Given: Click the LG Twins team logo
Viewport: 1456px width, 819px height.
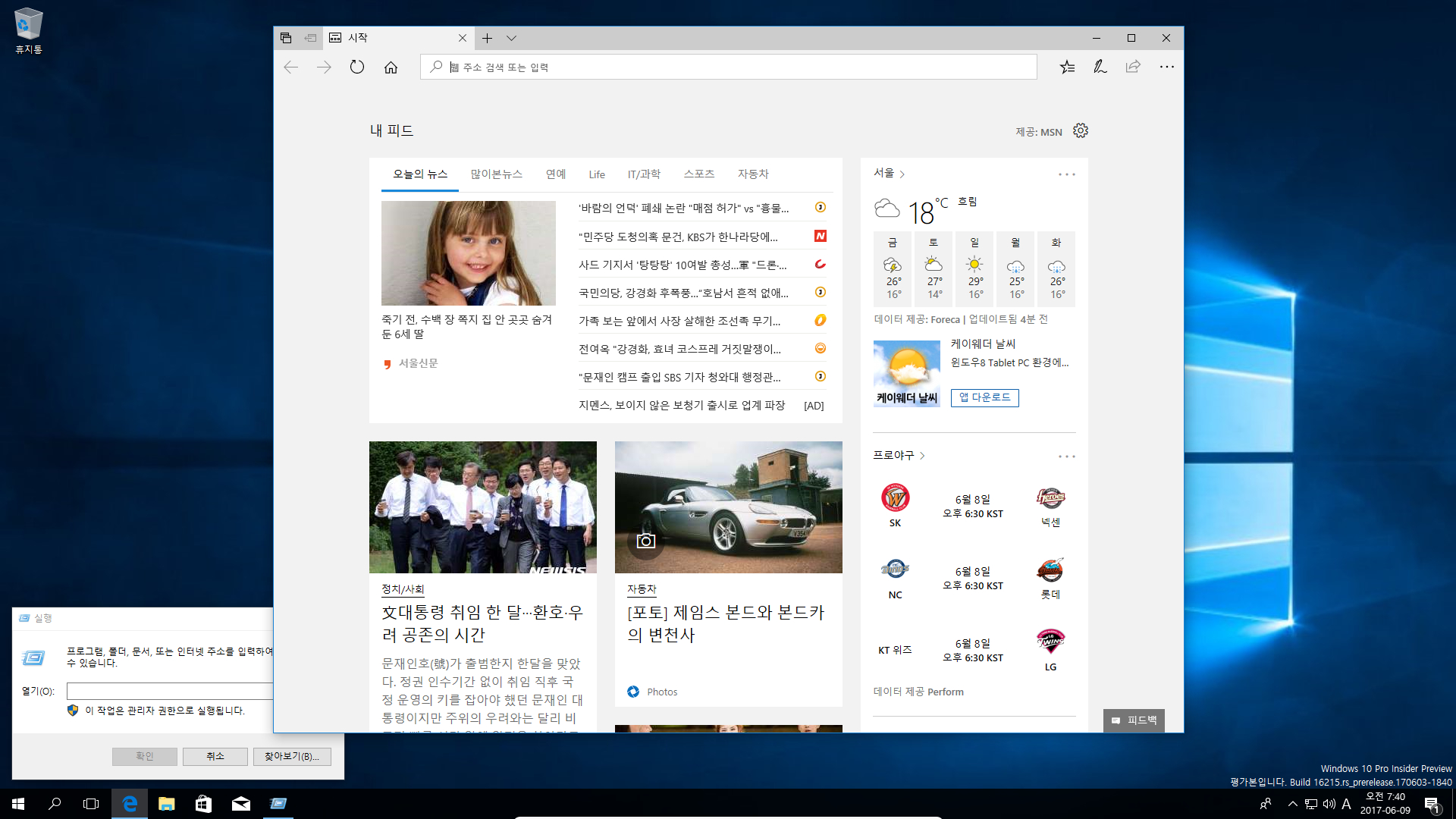Looking at the screenshot, I should [x=1051, y=642].
